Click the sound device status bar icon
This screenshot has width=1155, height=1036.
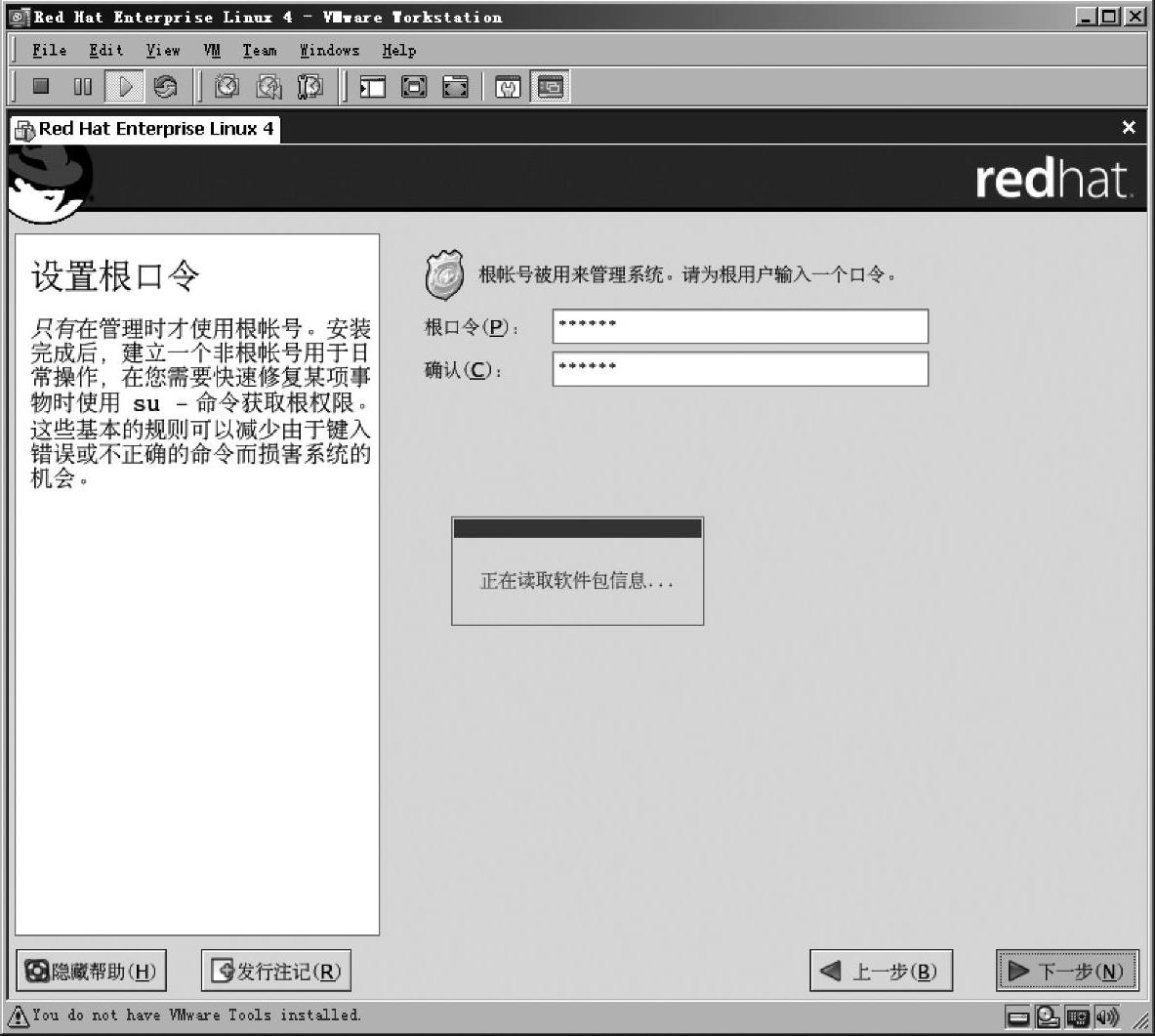(1106, 1017)
